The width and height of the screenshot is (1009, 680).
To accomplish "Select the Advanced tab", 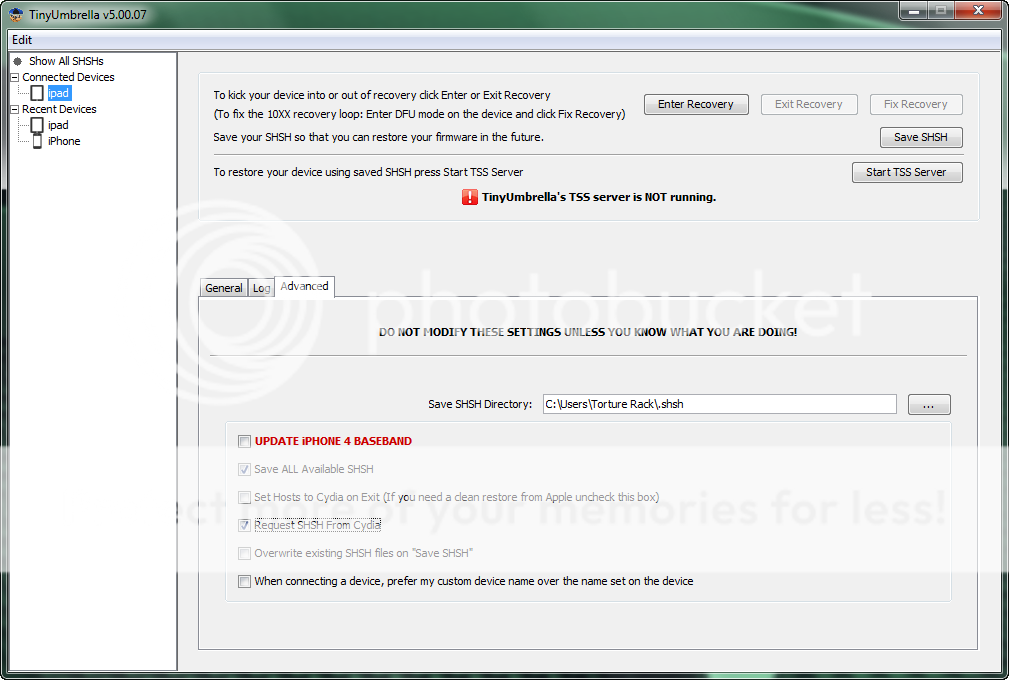I will click(304, 286).
